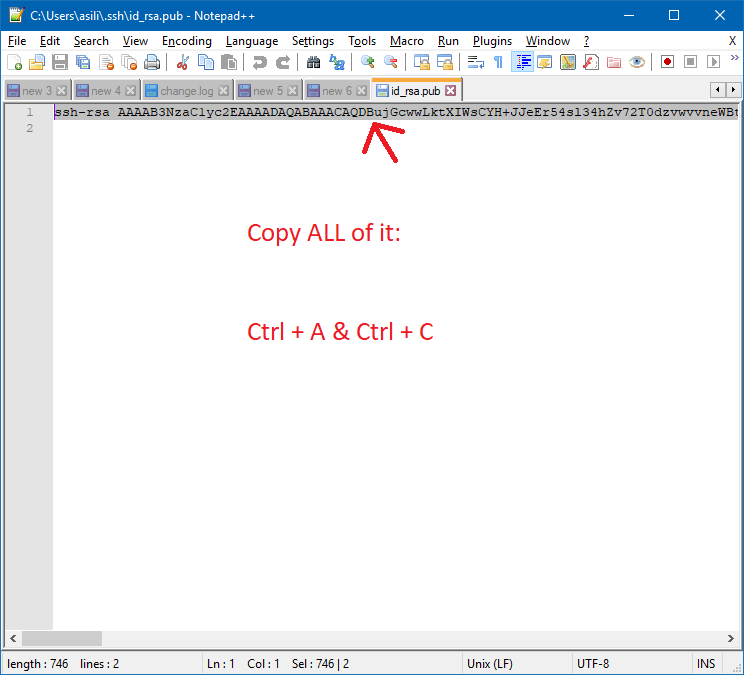Close the new 4 tab
Screen dimensions: 744x675
pyautogui.click(x=130, y=91)
